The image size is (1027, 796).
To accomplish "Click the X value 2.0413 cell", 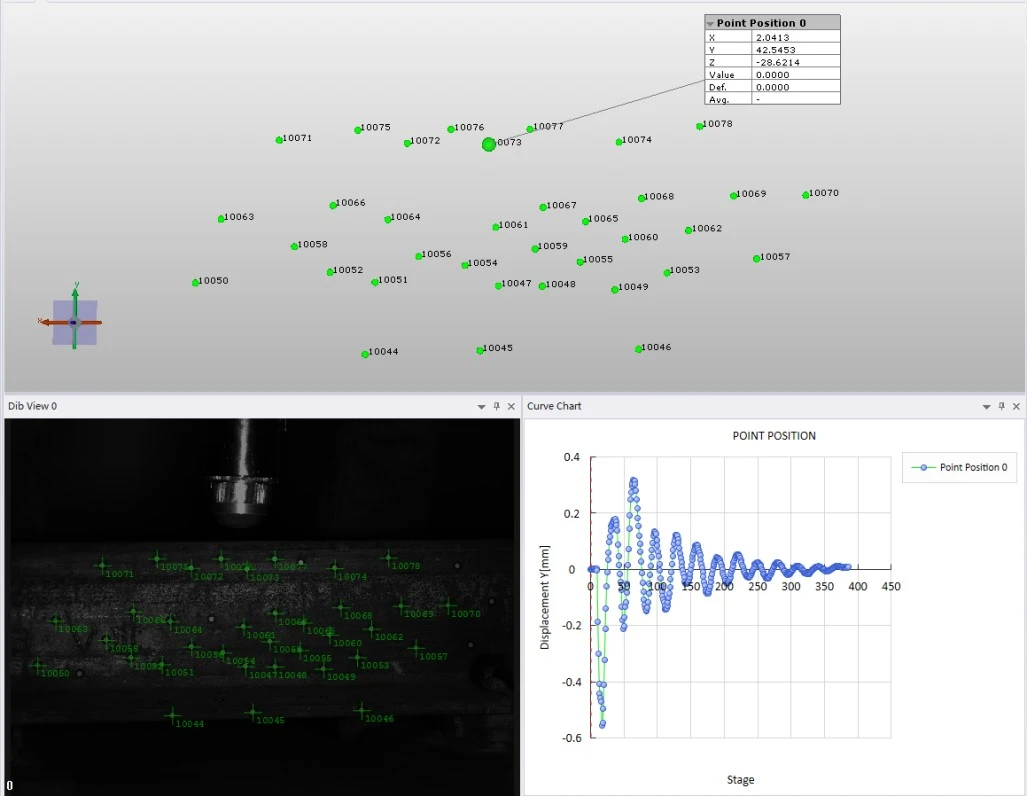I will pyautogui.click(x=795, y=38).
